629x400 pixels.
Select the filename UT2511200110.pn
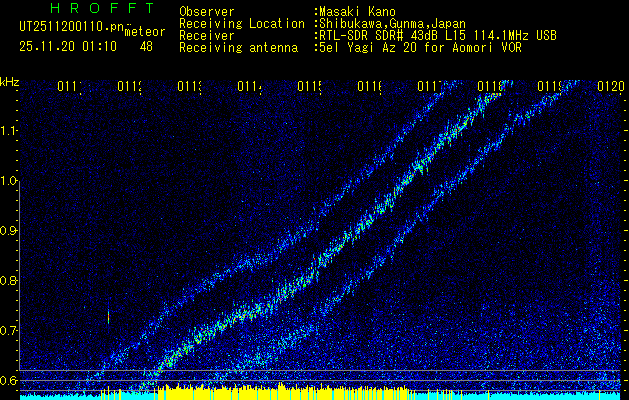click(71, 27)
